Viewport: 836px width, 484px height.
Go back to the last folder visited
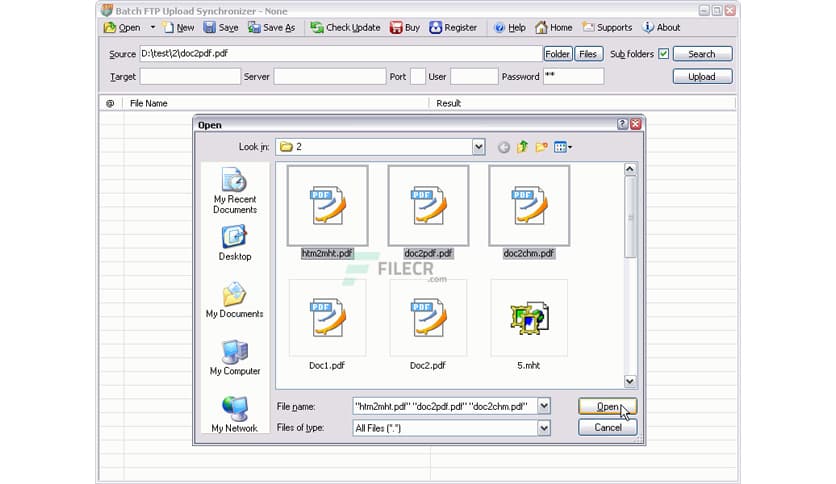503,147
